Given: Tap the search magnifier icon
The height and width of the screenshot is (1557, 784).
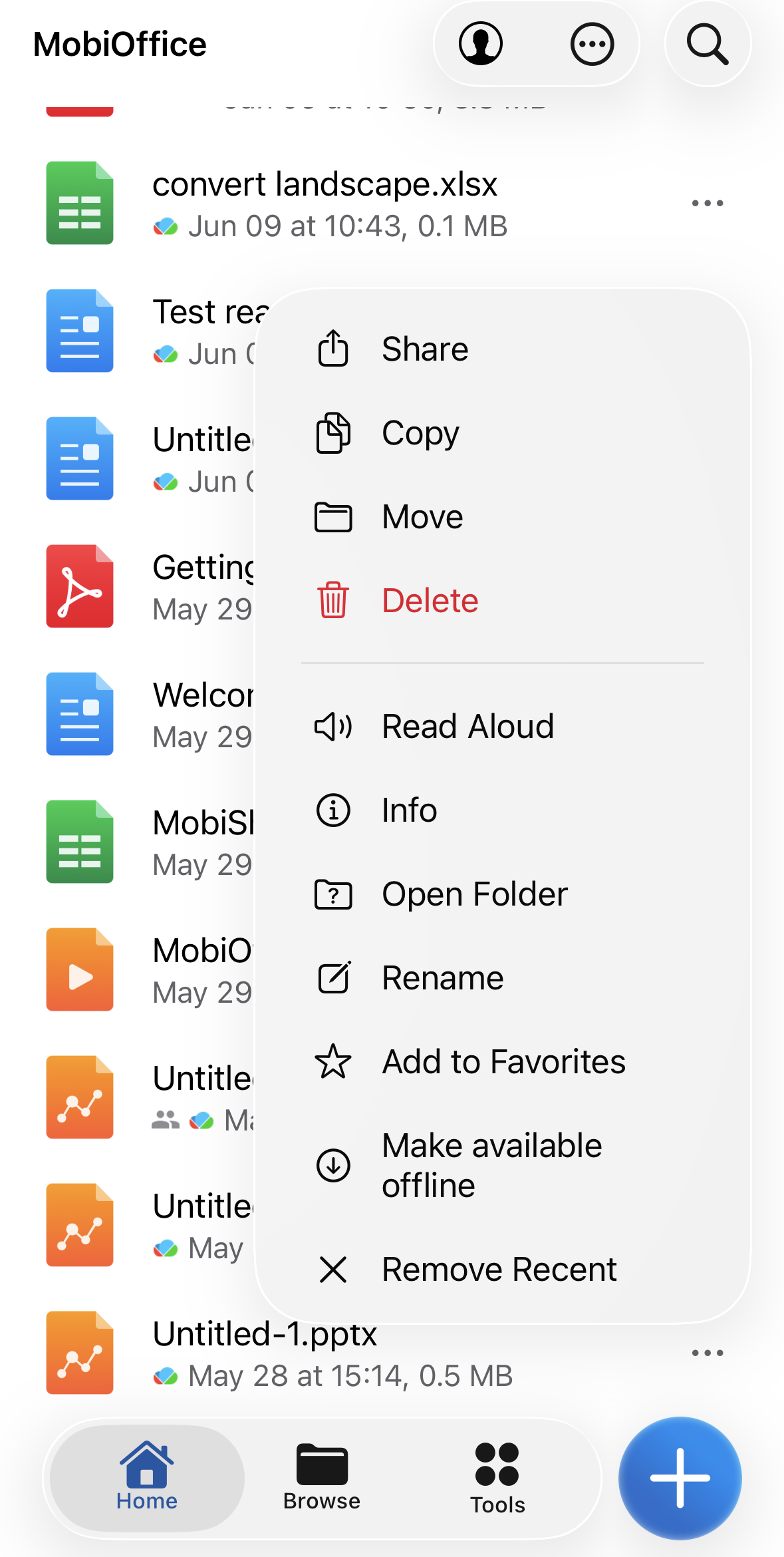Looking at the screenshot, I should click(x=708, y=44).
